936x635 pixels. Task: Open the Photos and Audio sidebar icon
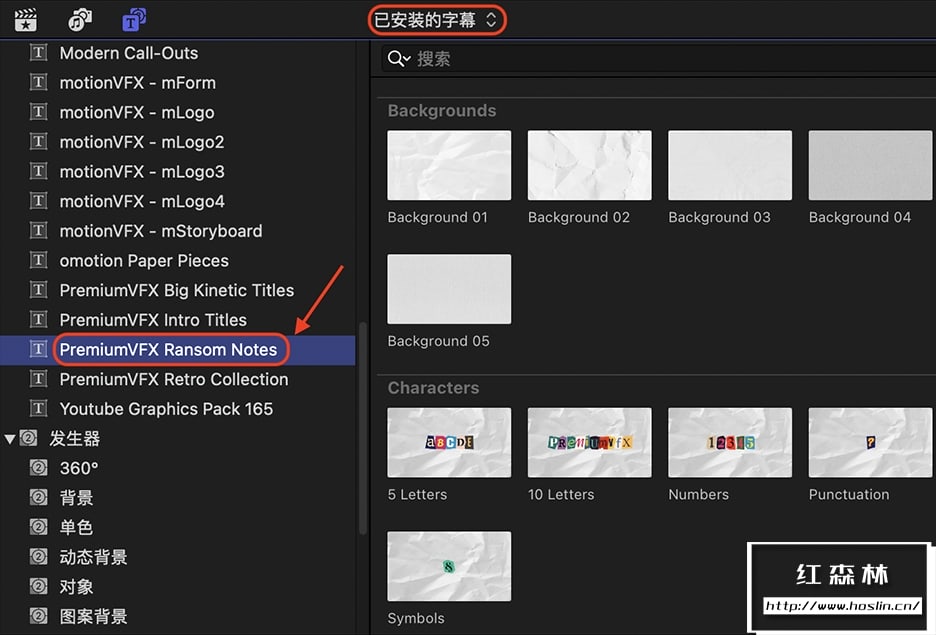click(80, 20)
